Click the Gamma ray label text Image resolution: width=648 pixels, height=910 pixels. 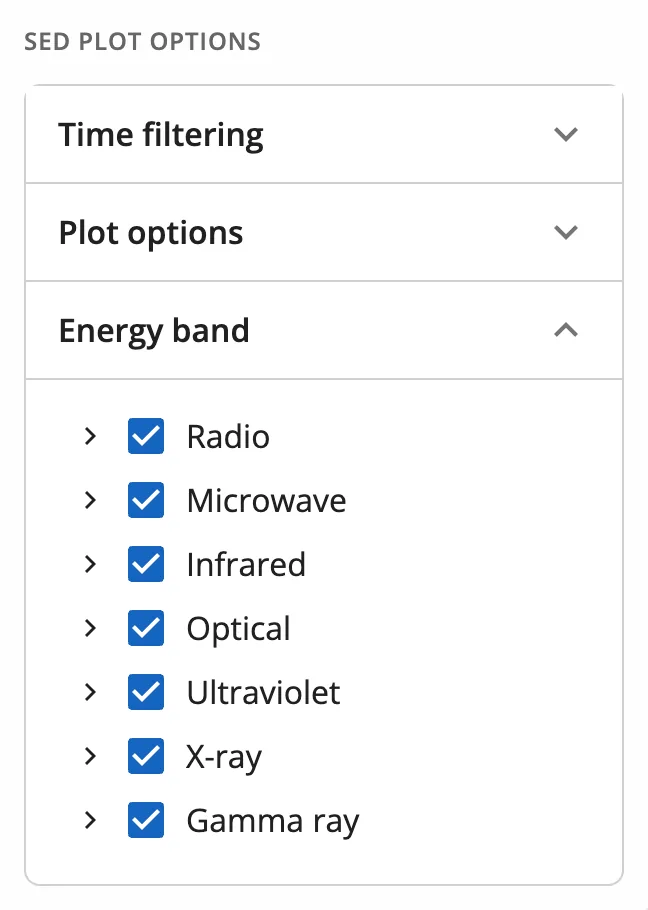coord(273,822)
